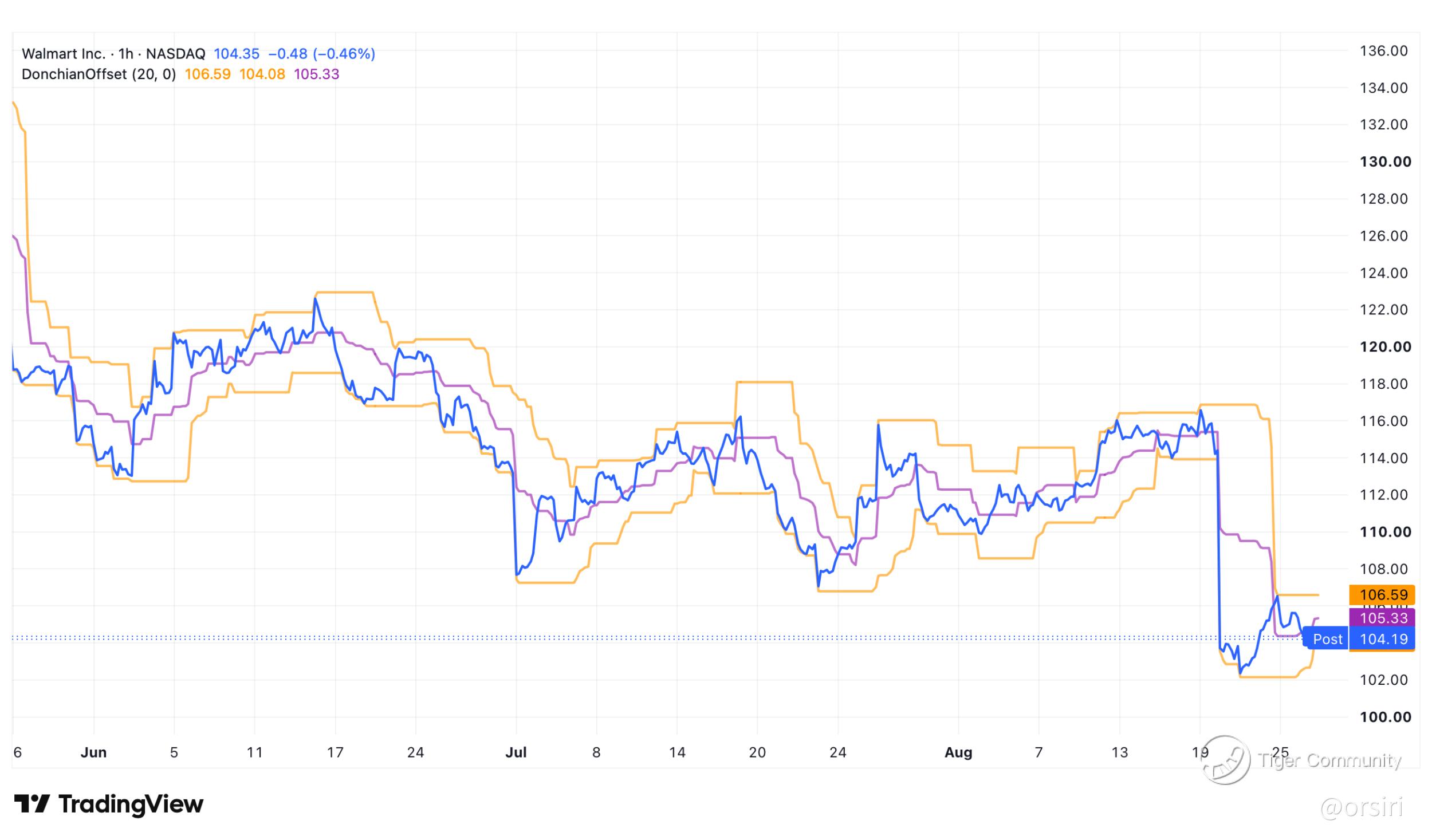The image size is (1432, 840).
Task: Click the 126.00 price axis label
Action: [1384, 236]
